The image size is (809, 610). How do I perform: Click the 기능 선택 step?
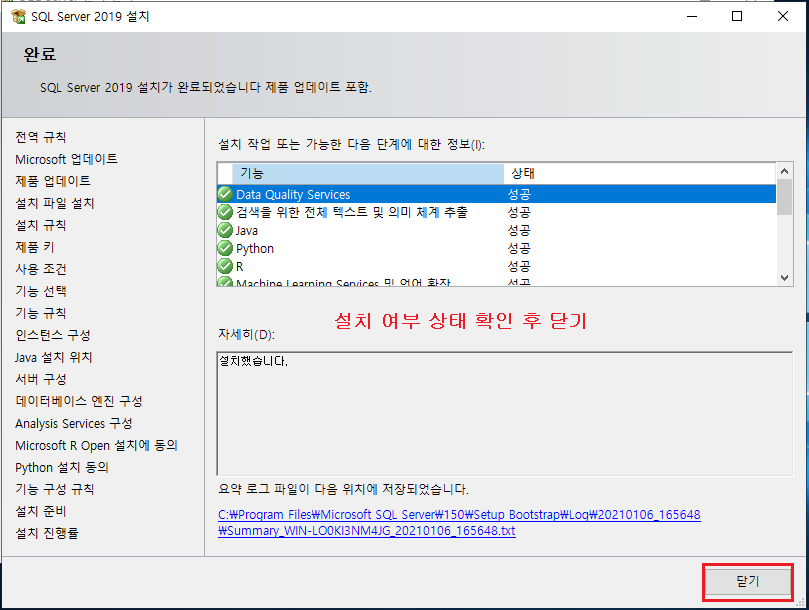point(41,291)
